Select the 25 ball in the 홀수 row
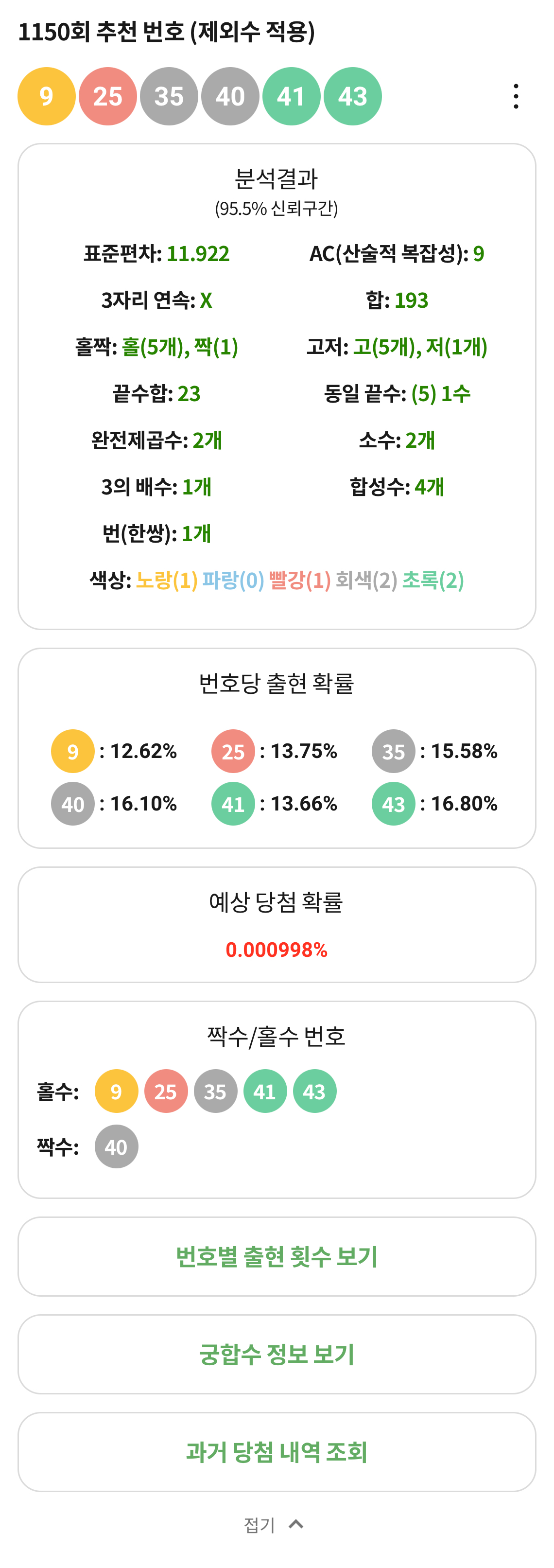 (165, 1092)
